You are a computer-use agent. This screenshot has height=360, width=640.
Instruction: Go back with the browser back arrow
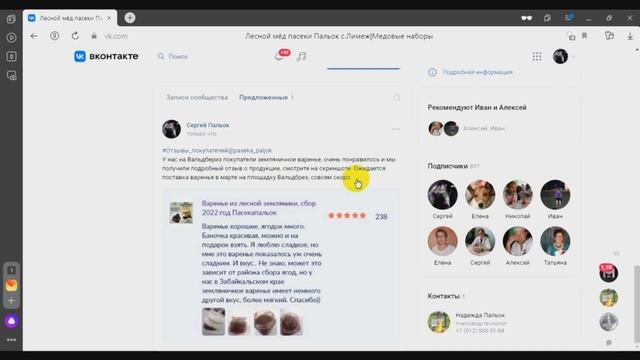point(34,36)
